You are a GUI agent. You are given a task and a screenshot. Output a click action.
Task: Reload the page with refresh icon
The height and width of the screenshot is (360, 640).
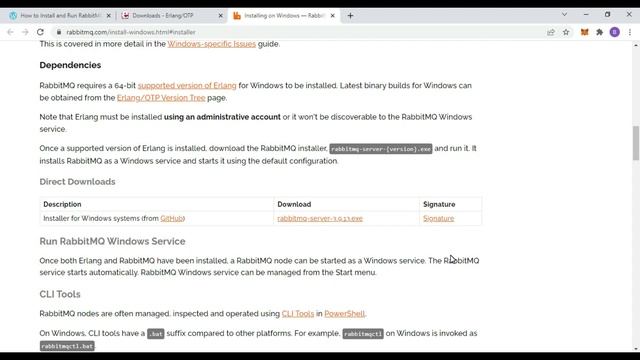40,32
